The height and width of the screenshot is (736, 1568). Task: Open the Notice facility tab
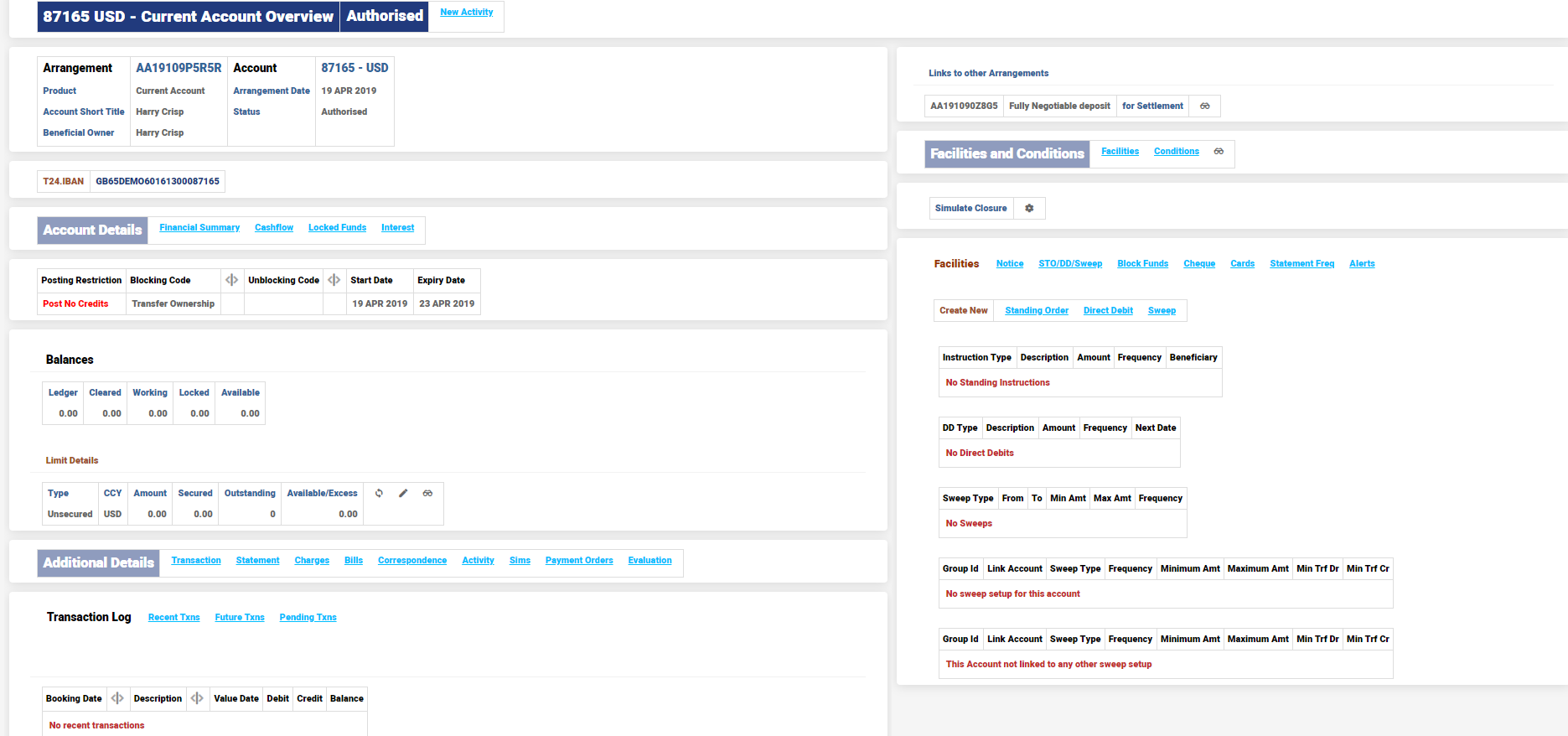[1010, 264]
